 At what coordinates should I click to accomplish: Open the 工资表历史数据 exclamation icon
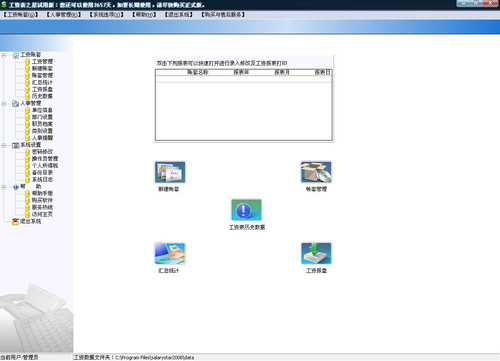[x=246, y=210]
